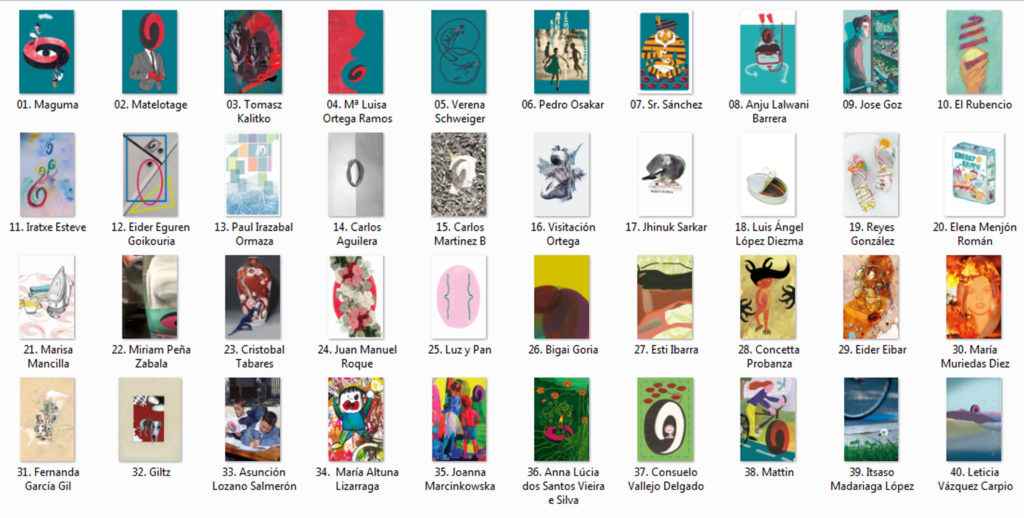Click the 34. María Altuna Lizarraga file label
1024x518 pixels.
click(357, 479)
